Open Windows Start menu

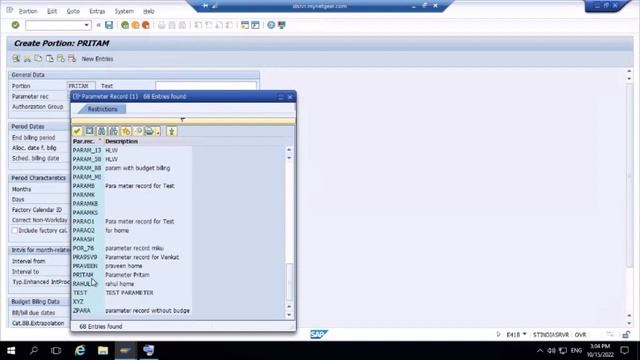[x=11, y=350]
